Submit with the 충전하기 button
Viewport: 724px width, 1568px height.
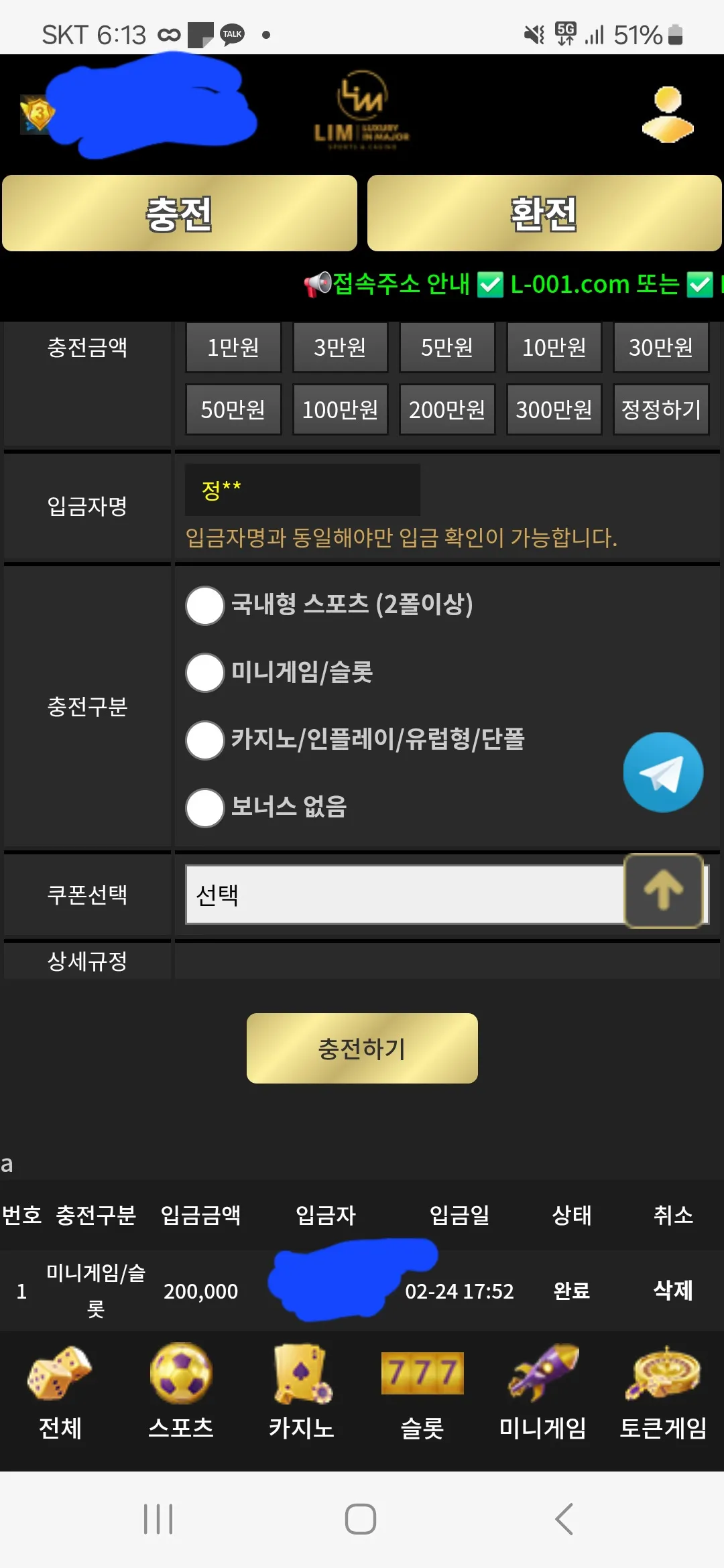click(362, 1048)
